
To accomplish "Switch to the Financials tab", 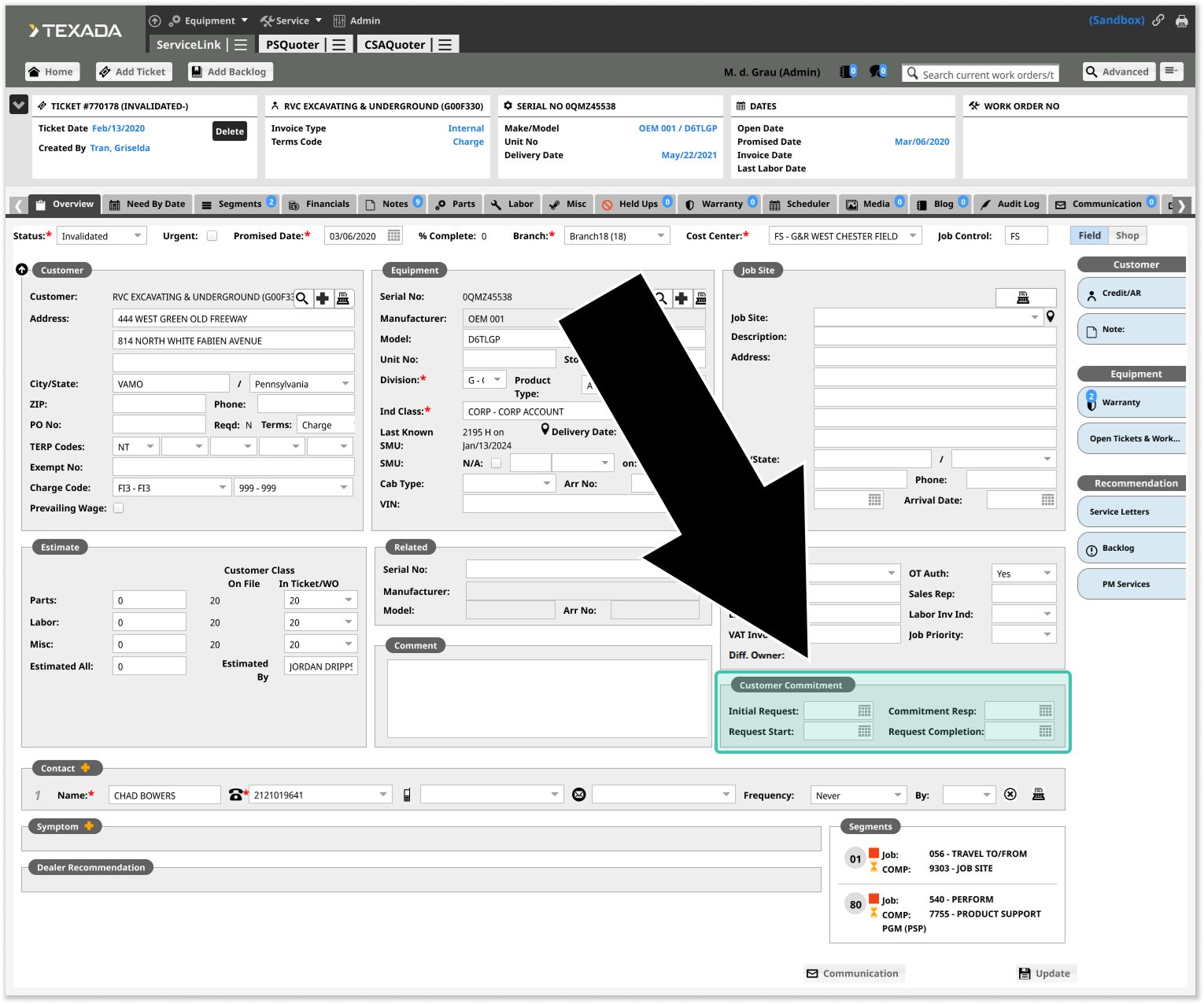I will pos(319,205).
